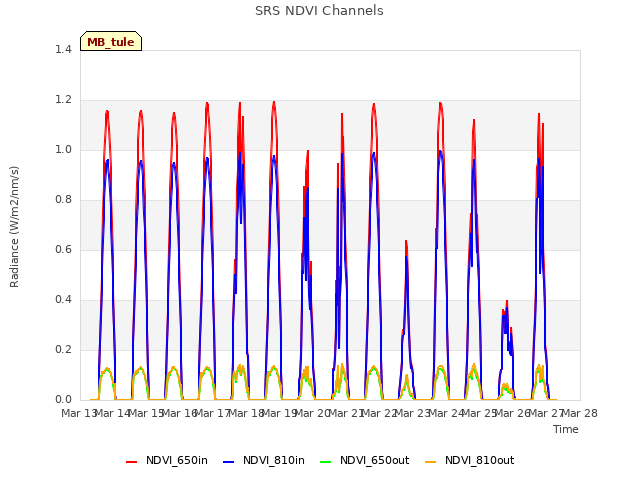
Task: Click the 1.4 y-axis tick label
Action: pos(63,49)
